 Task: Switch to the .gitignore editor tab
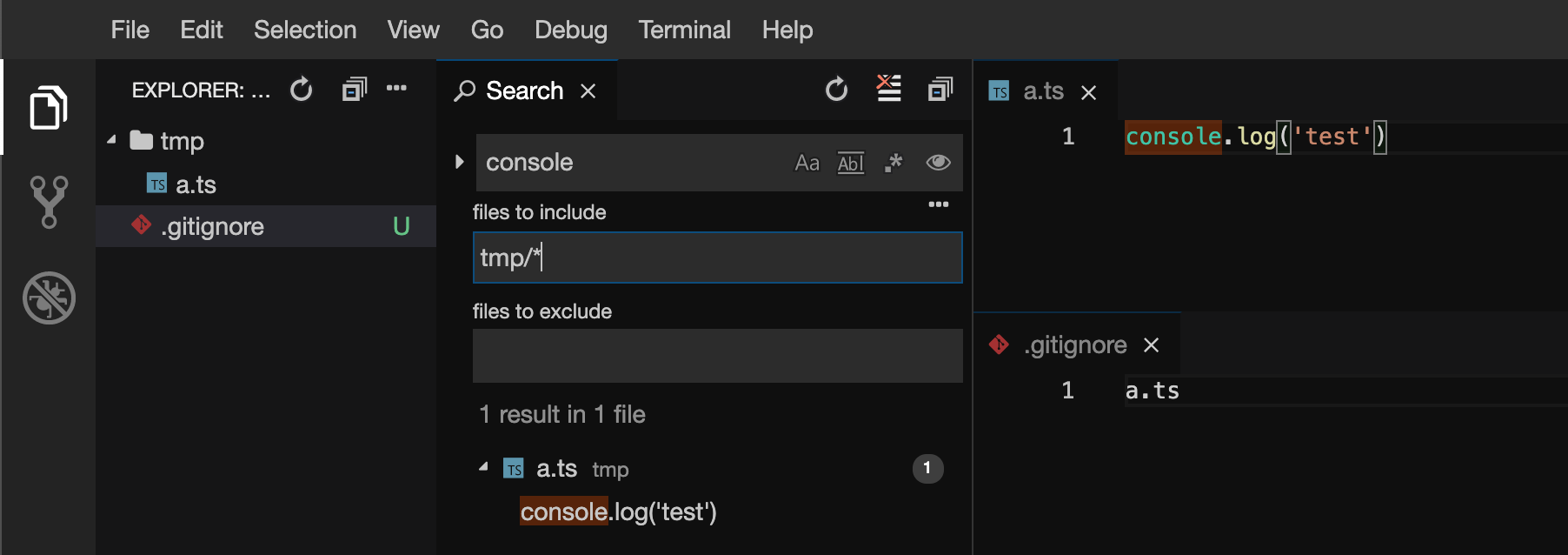coord(1075,345)
